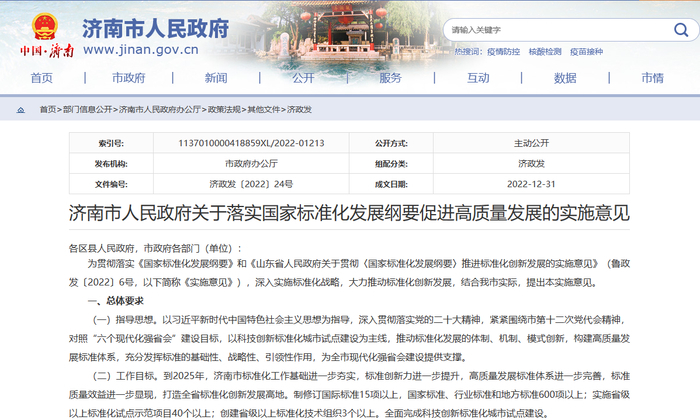Image resolution: width=700 pixels, height=420 pixels.
Task: Click the salutation line 各区县人民政府
Action: (x=155, y=249)
